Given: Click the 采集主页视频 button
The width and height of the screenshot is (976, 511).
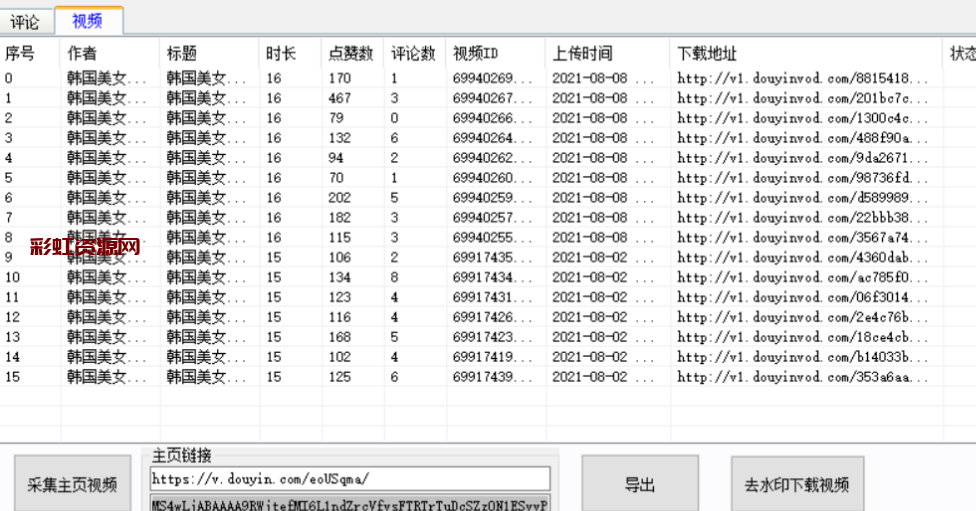Looking at the screenshot, I should (x=71, y=485).
